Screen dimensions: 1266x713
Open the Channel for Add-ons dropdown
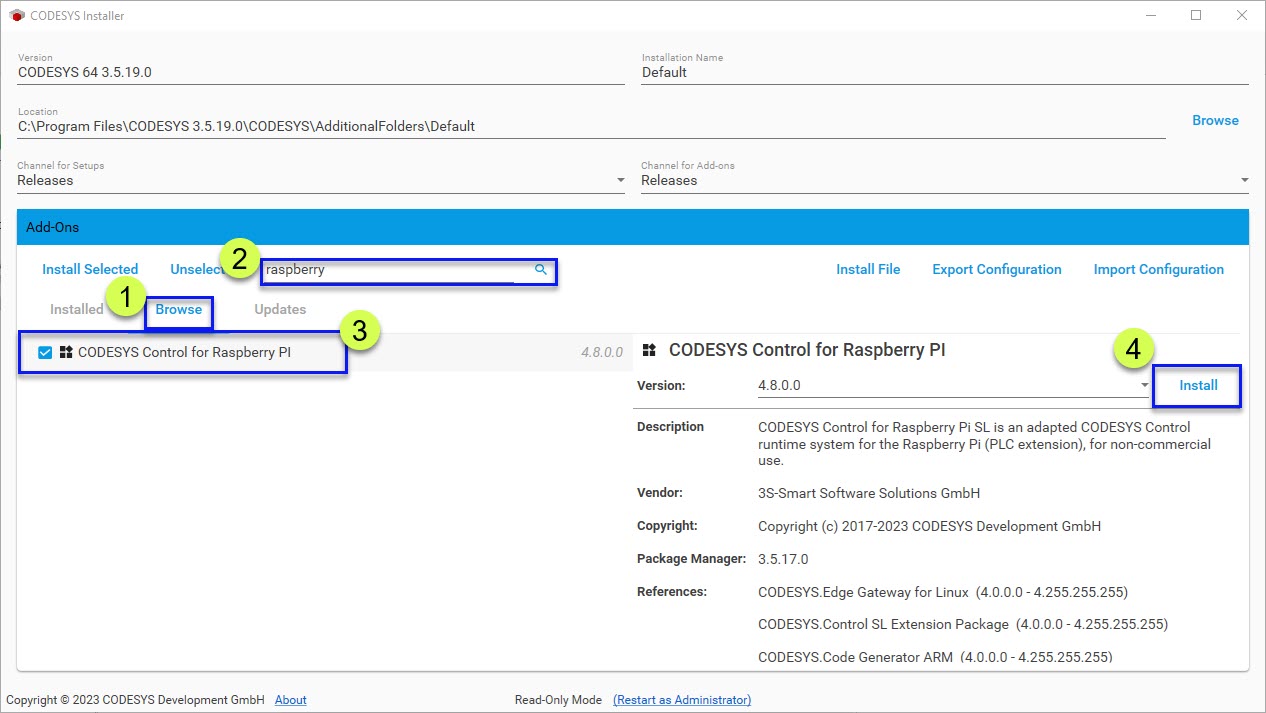(x=1243, y=180)
